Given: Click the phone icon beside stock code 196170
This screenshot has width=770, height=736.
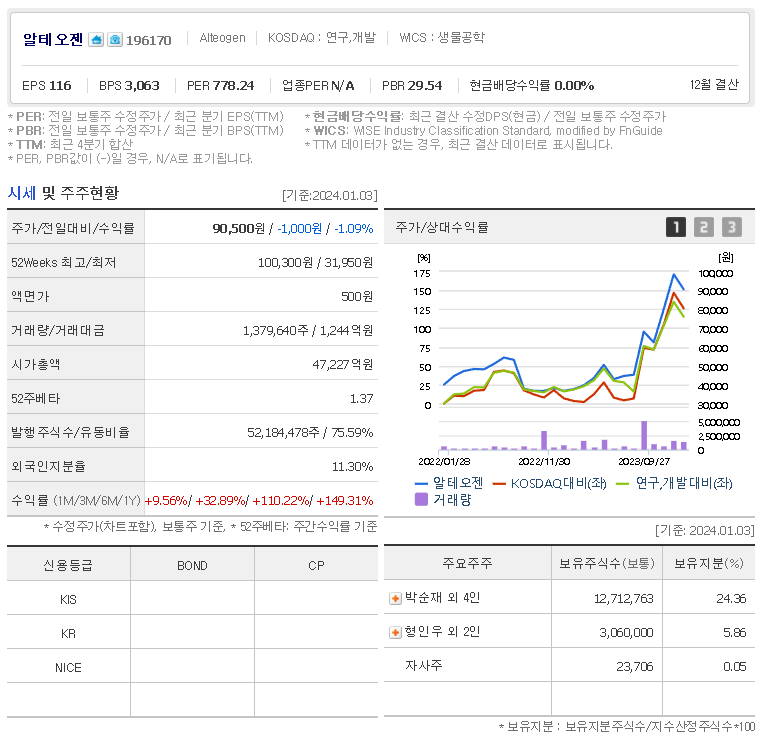Looking at the screenshot, I should click(115, 40).
